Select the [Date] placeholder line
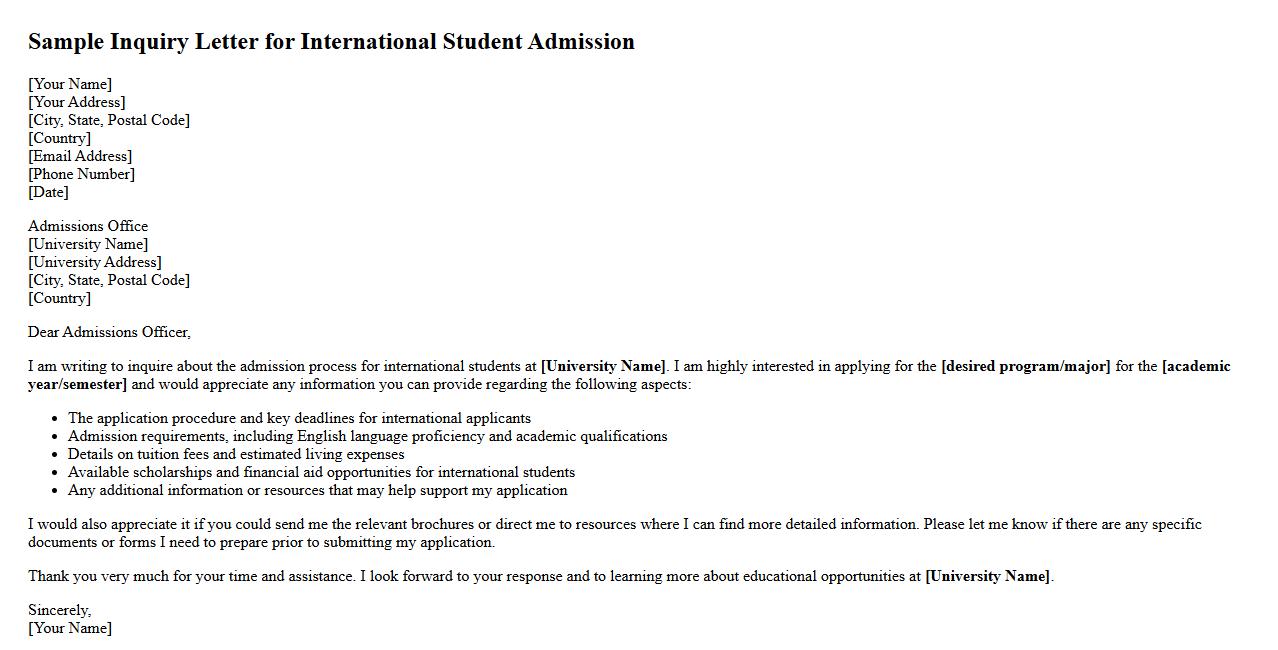The height and width of the screenshot is (650, 1278). 48,192
